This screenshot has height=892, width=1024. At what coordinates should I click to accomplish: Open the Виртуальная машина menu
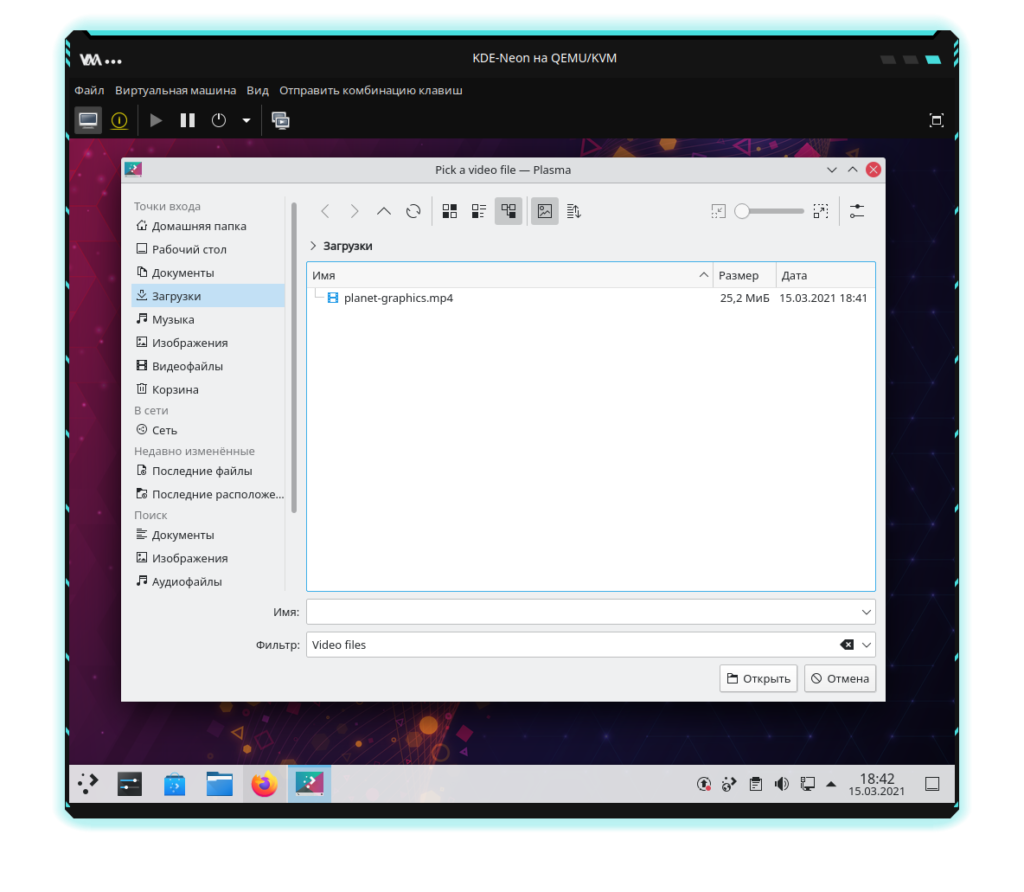[x=175, y=90]
